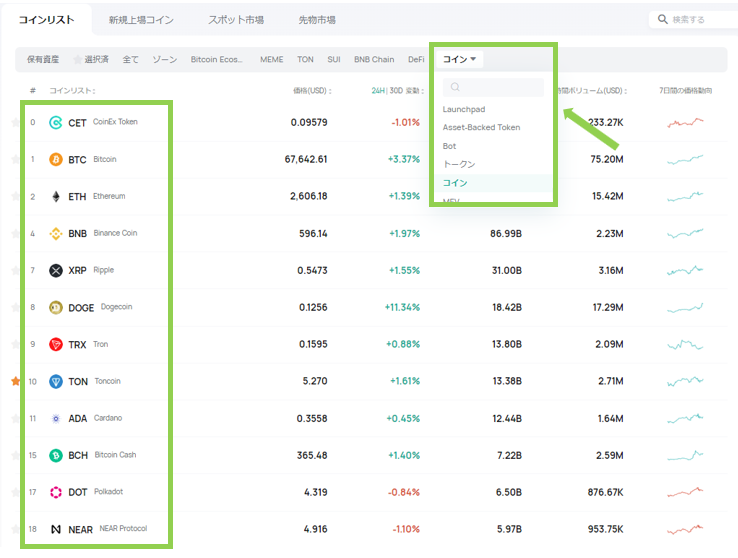This screenshot has width=738, height=558.
Task: Click the Cardano ADA logo icon
Action: point(56,418)
